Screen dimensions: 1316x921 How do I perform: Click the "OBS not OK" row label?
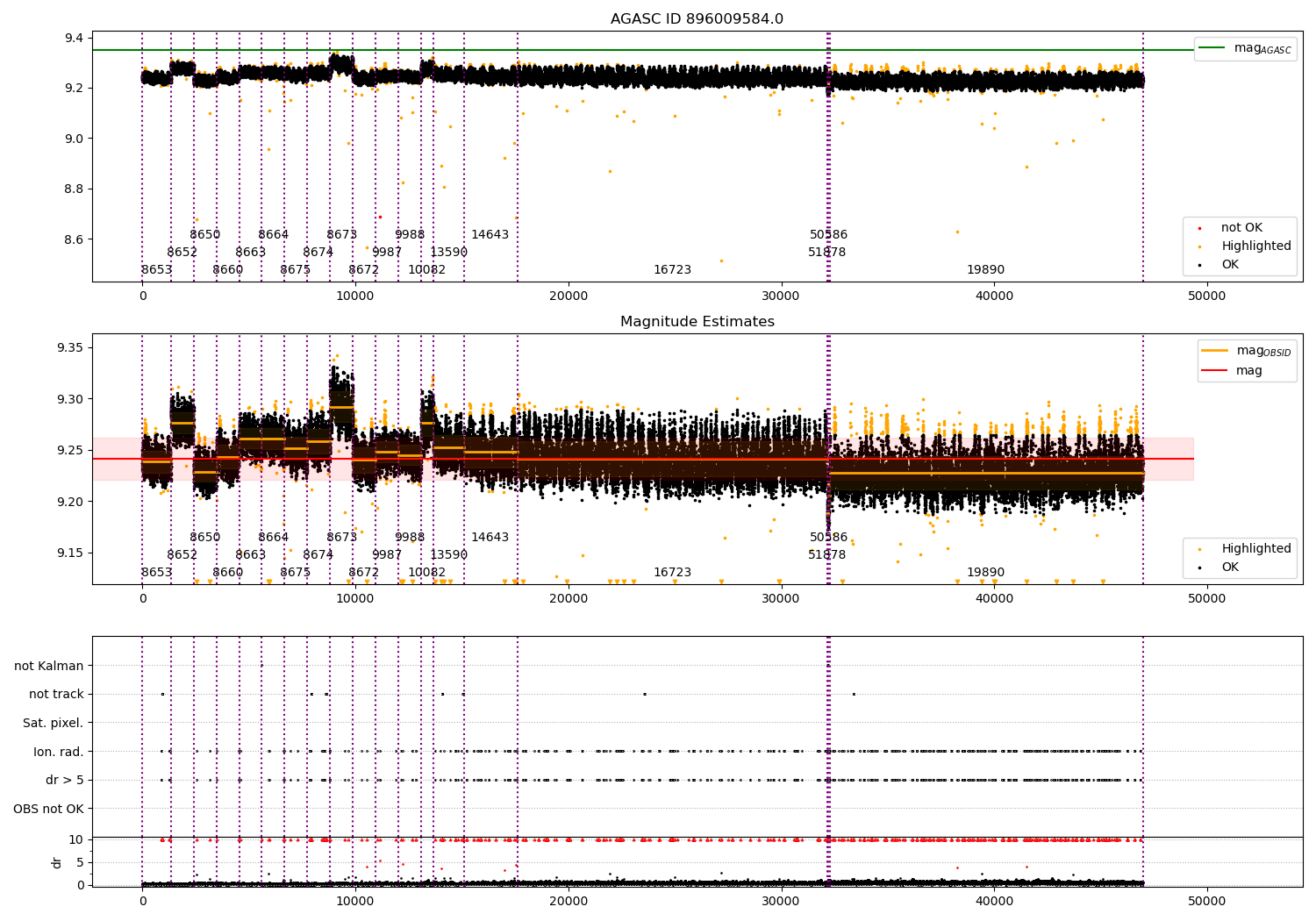pyautogui.click(x=48, y=809)
